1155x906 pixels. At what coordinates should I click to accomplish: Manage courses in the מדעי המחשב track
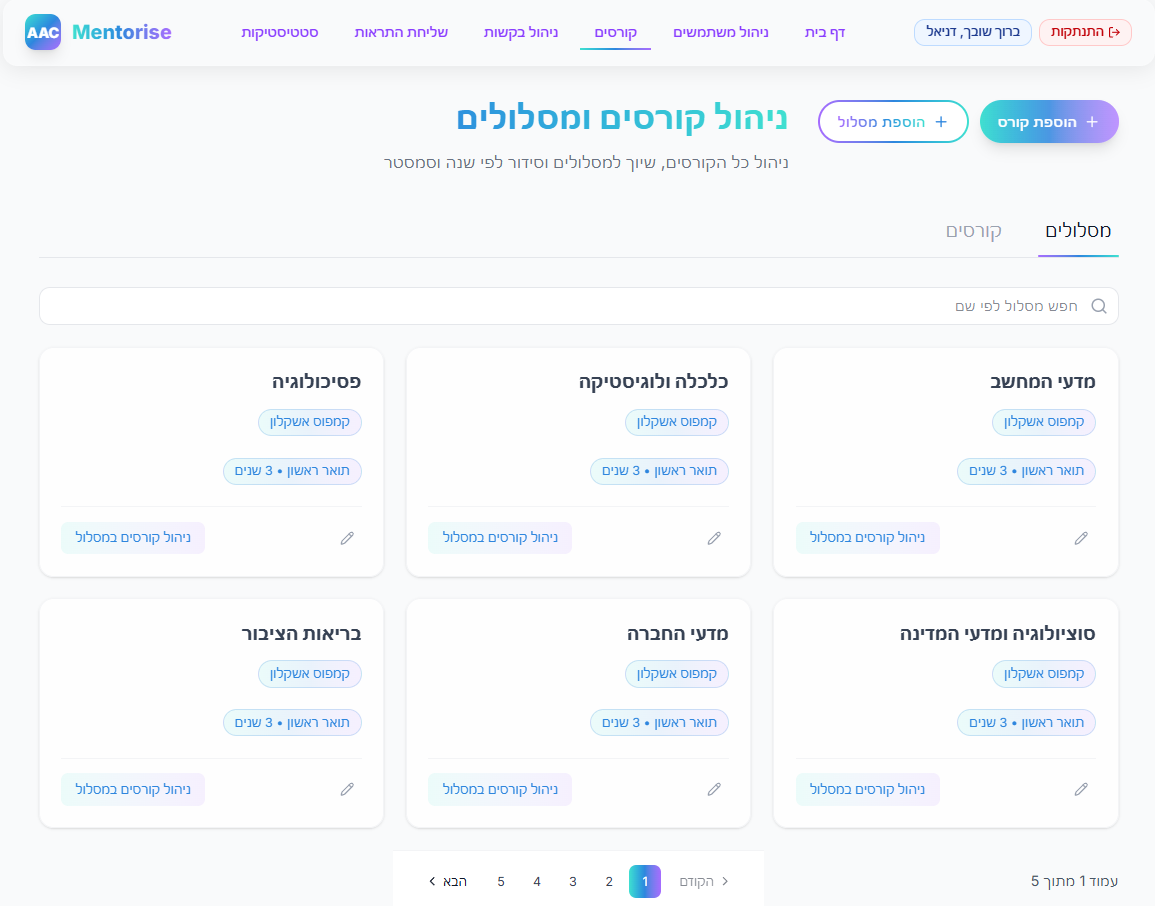tap(868, 538)
